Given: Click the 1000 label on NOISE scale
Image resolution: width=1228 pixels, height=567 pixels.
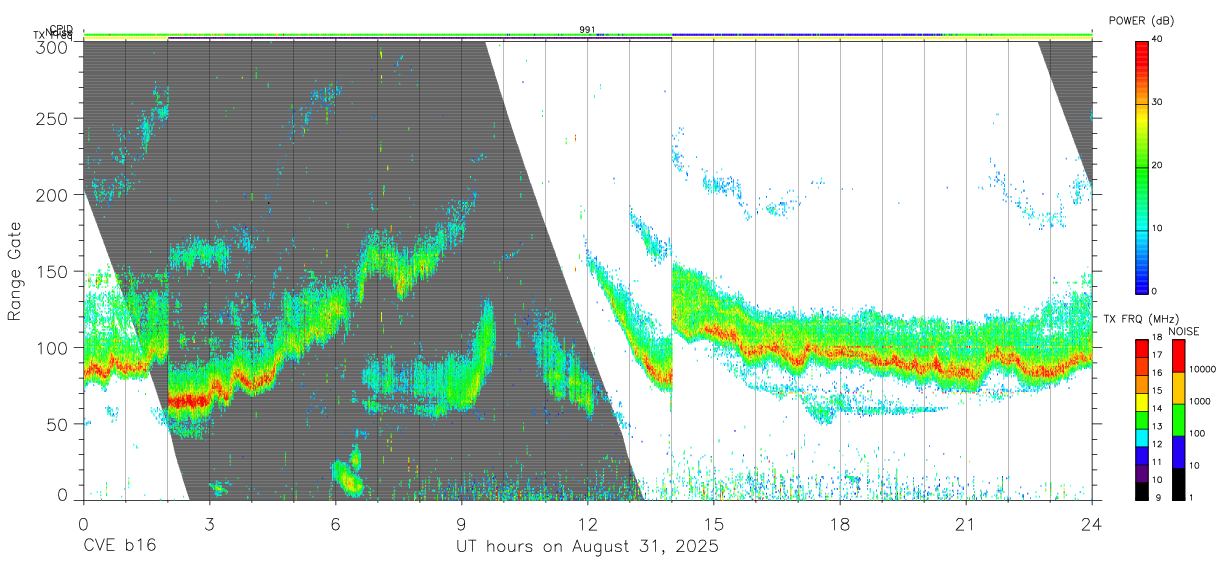Looking at the screenshot, I should tap(1199, 401).
